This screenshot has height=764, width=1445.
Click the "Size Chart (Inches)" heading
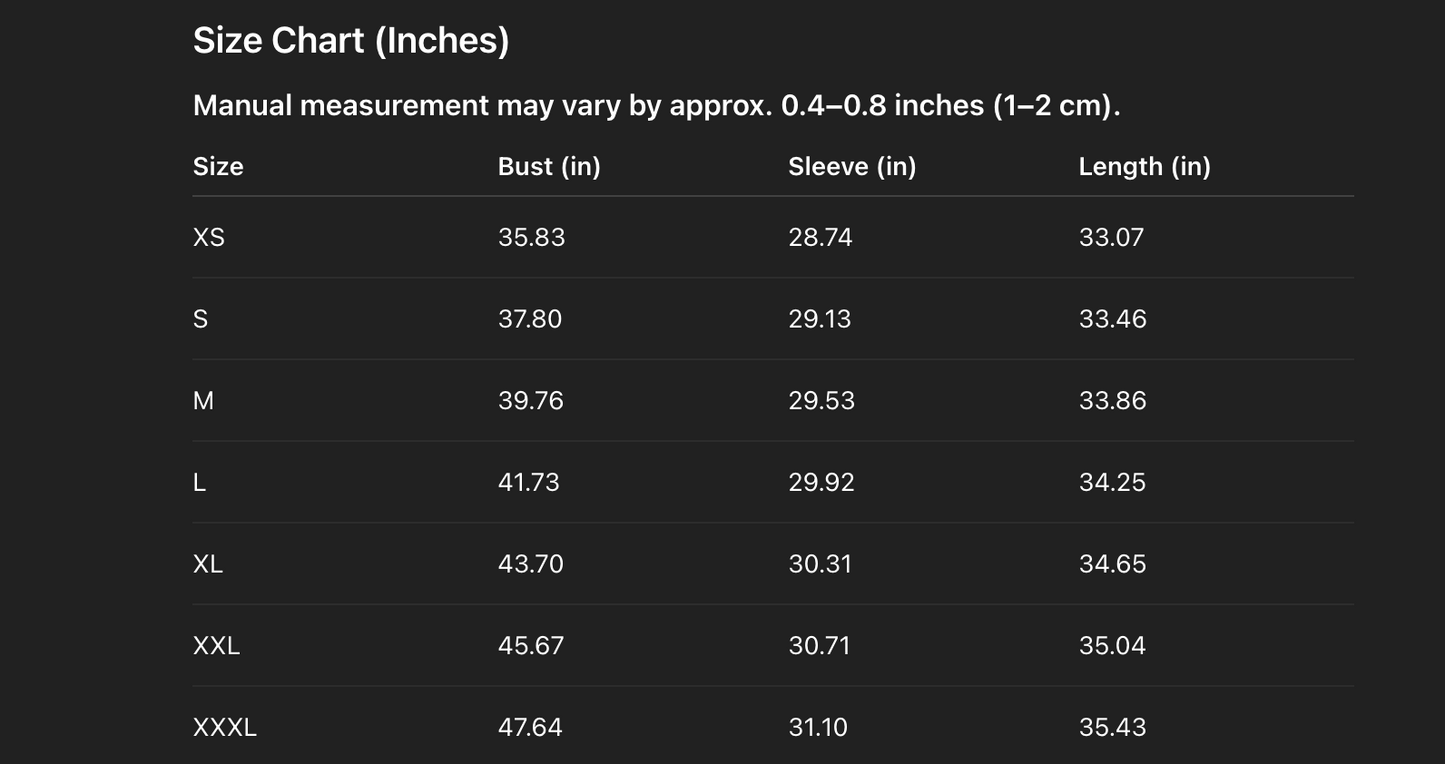(351, 41)
